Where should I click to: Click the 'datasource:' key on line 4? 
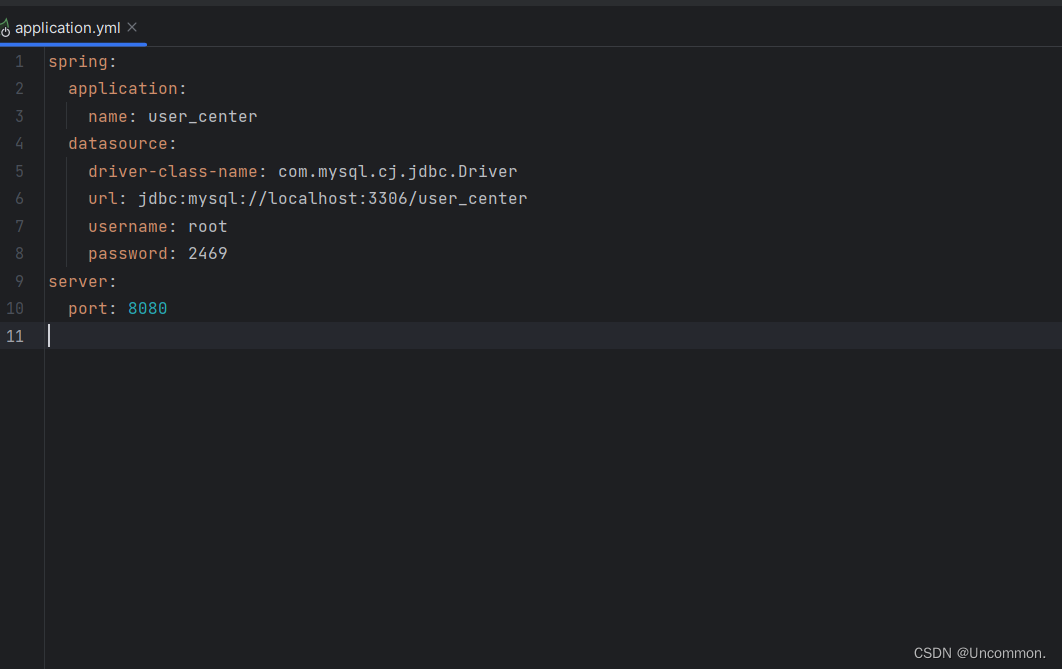coord(122,144)
